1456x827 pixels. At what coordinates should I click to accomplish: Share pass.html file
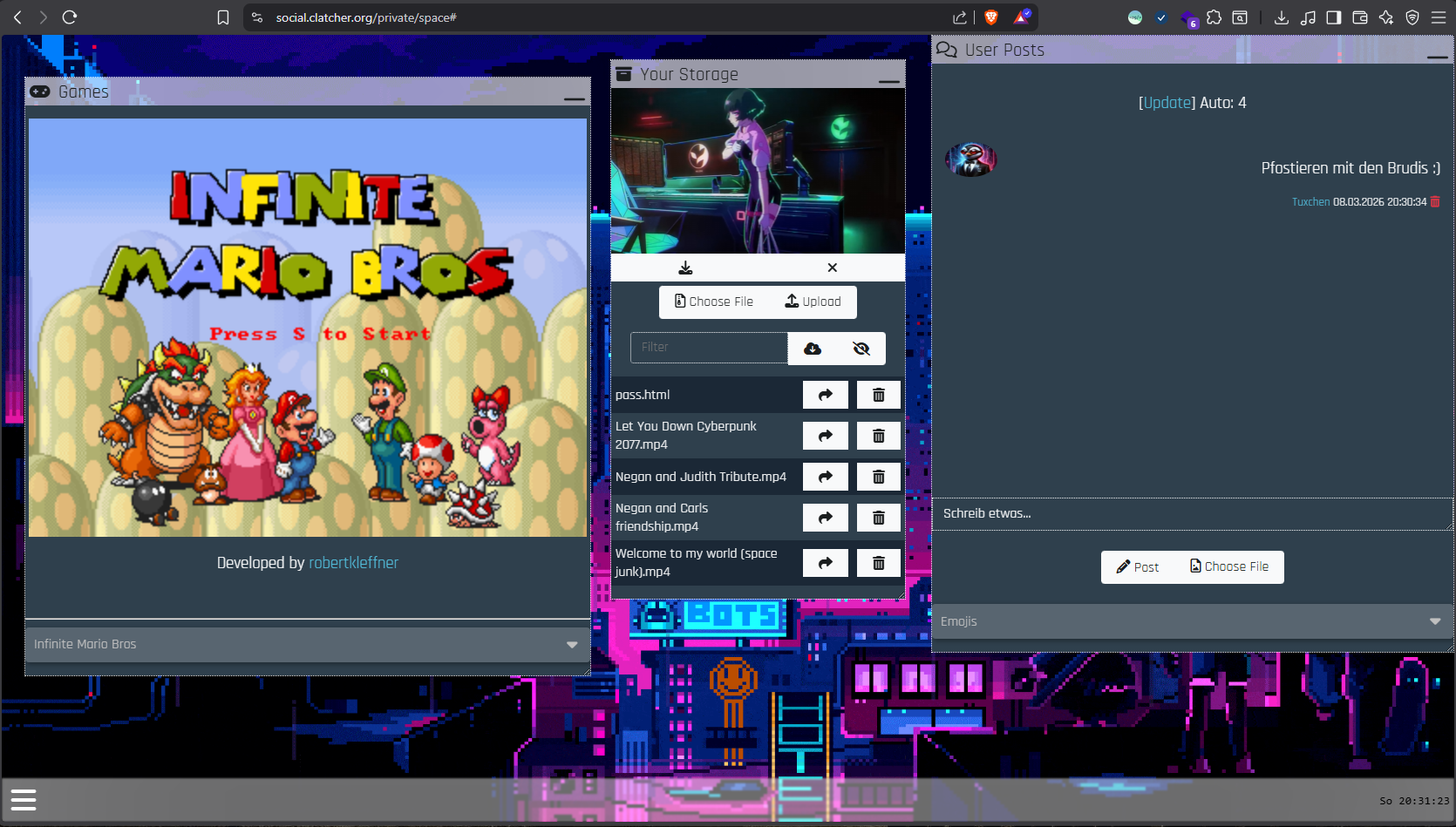(x=826, y=395)
